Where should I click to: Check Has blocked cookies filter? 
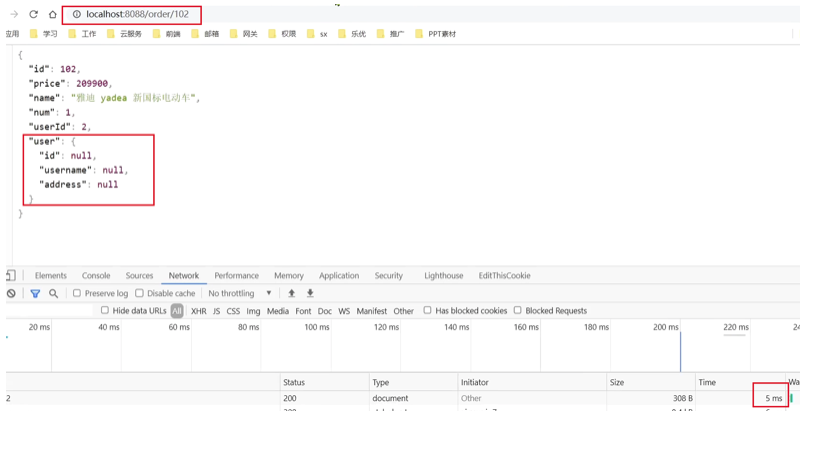[427, 310]
